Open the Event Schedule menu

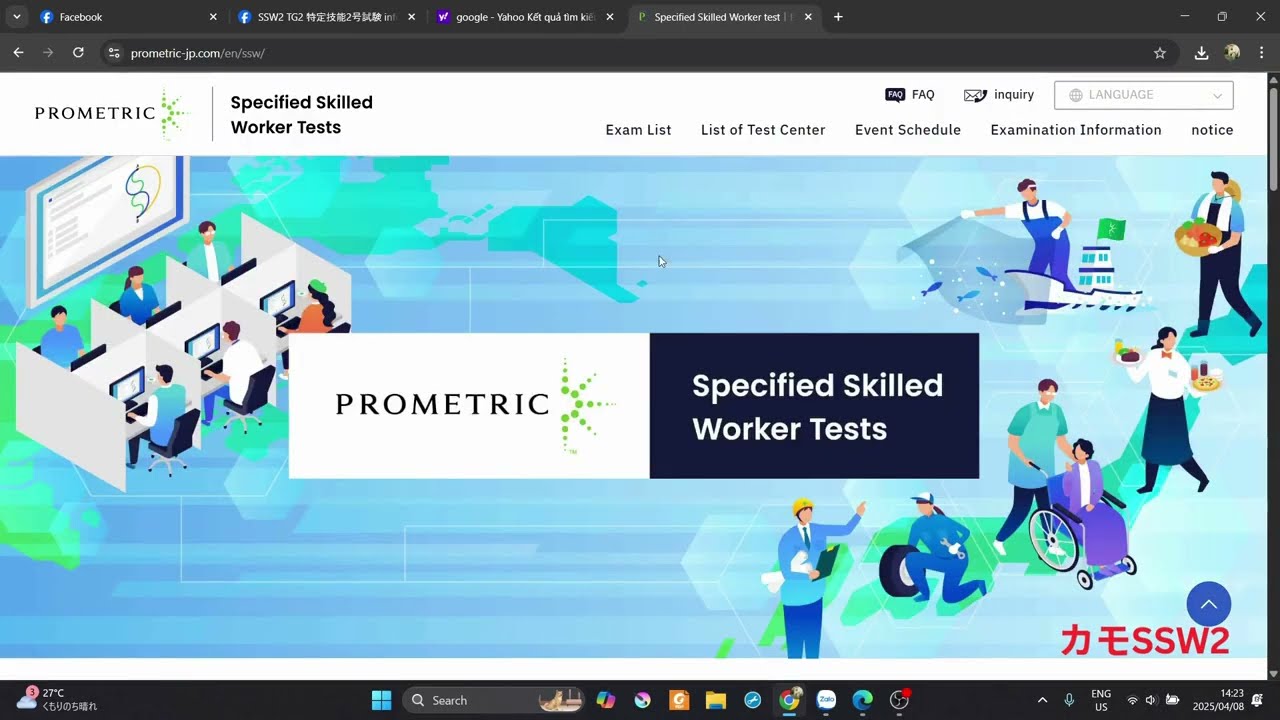[x=908, y=130]
